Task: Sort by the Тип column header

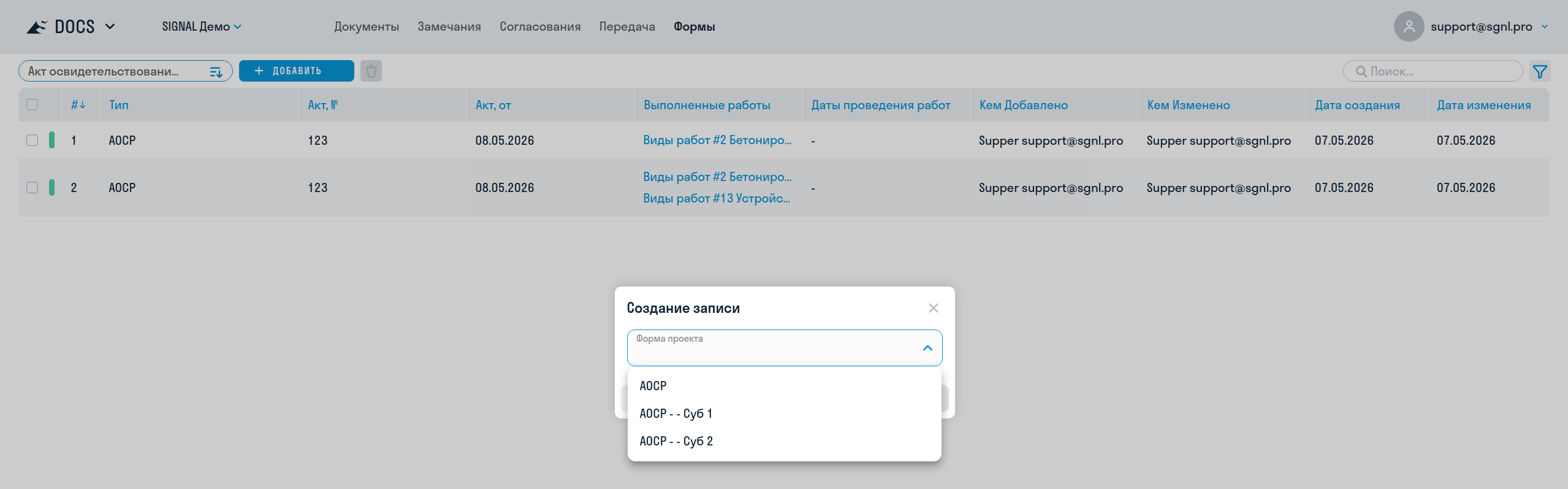Action: (119, 105)
